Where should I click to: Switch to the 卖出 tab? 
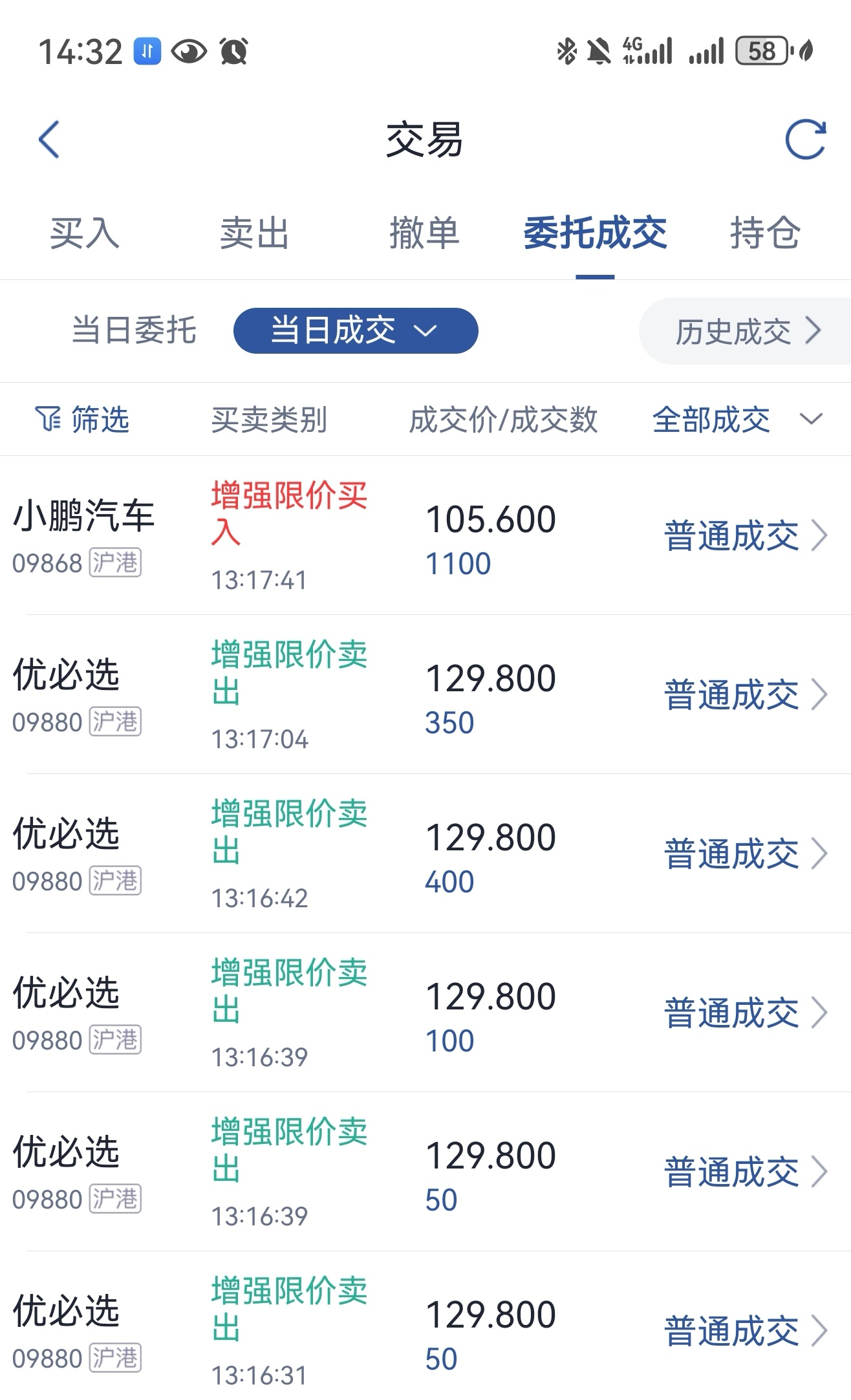point(254,233)
